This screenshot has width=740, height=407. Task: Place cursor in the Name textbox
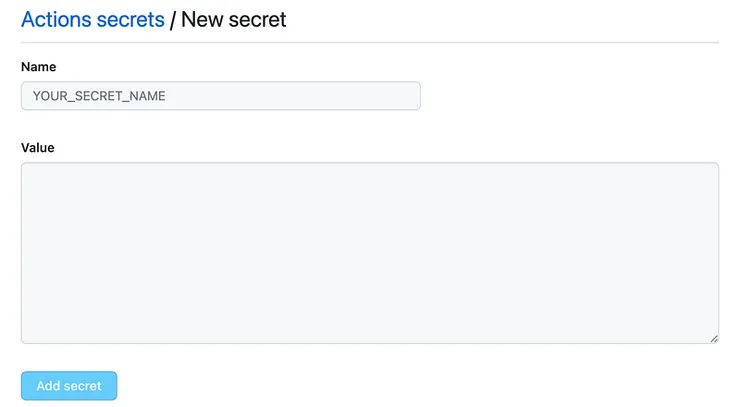point(220,96)
